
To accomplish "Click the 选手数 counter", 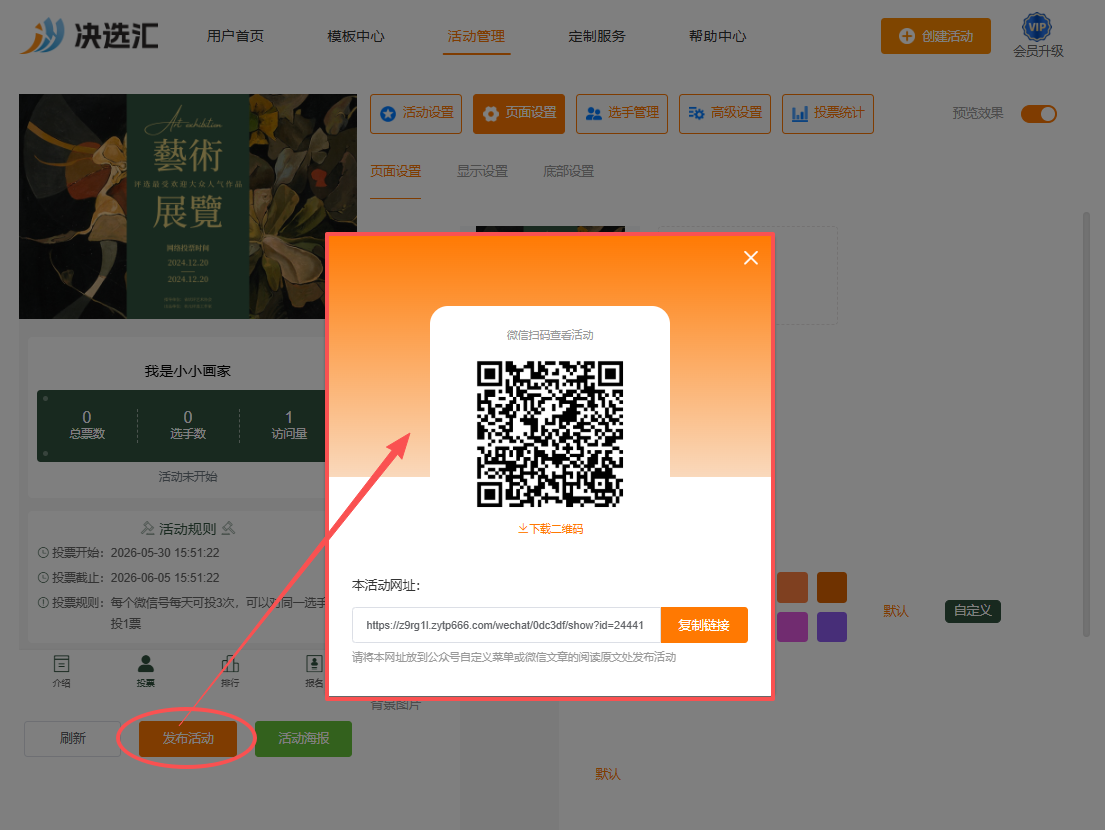I will pyautogui.click(x=187, y=425).
